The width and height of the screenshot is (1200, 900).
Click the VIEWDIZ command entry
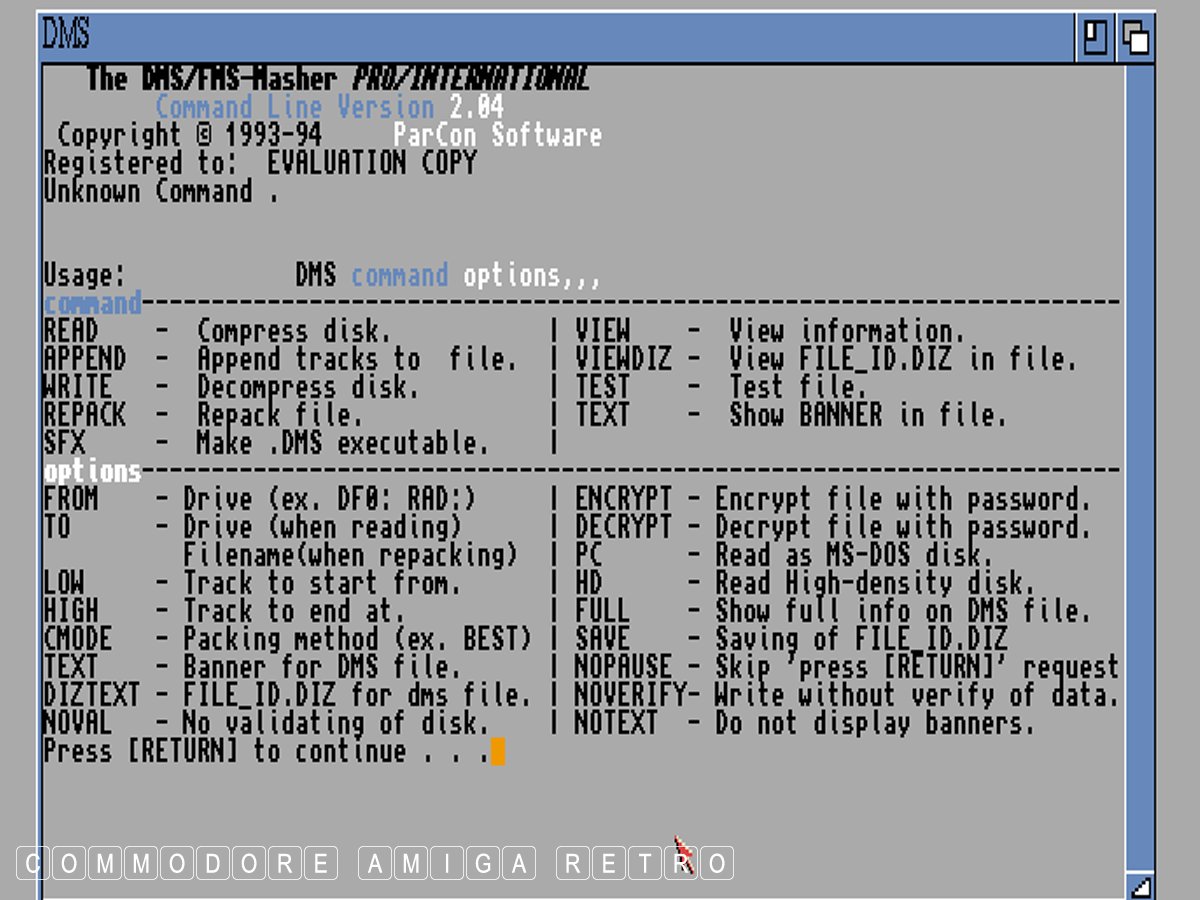[x=623, y=359]
